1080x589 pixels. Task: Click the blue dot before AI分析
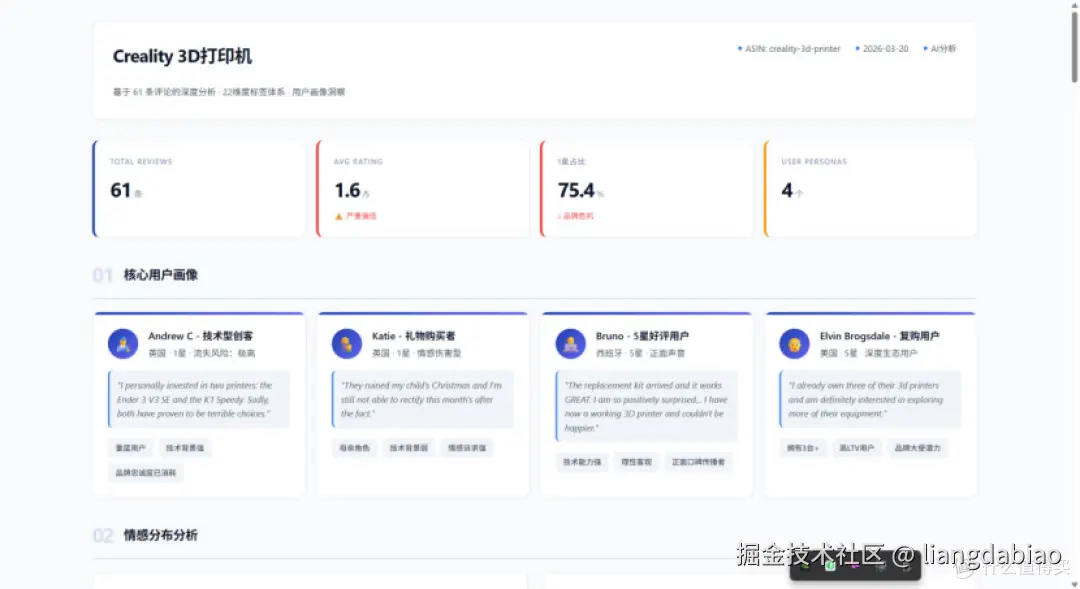[x=924, y=48]
